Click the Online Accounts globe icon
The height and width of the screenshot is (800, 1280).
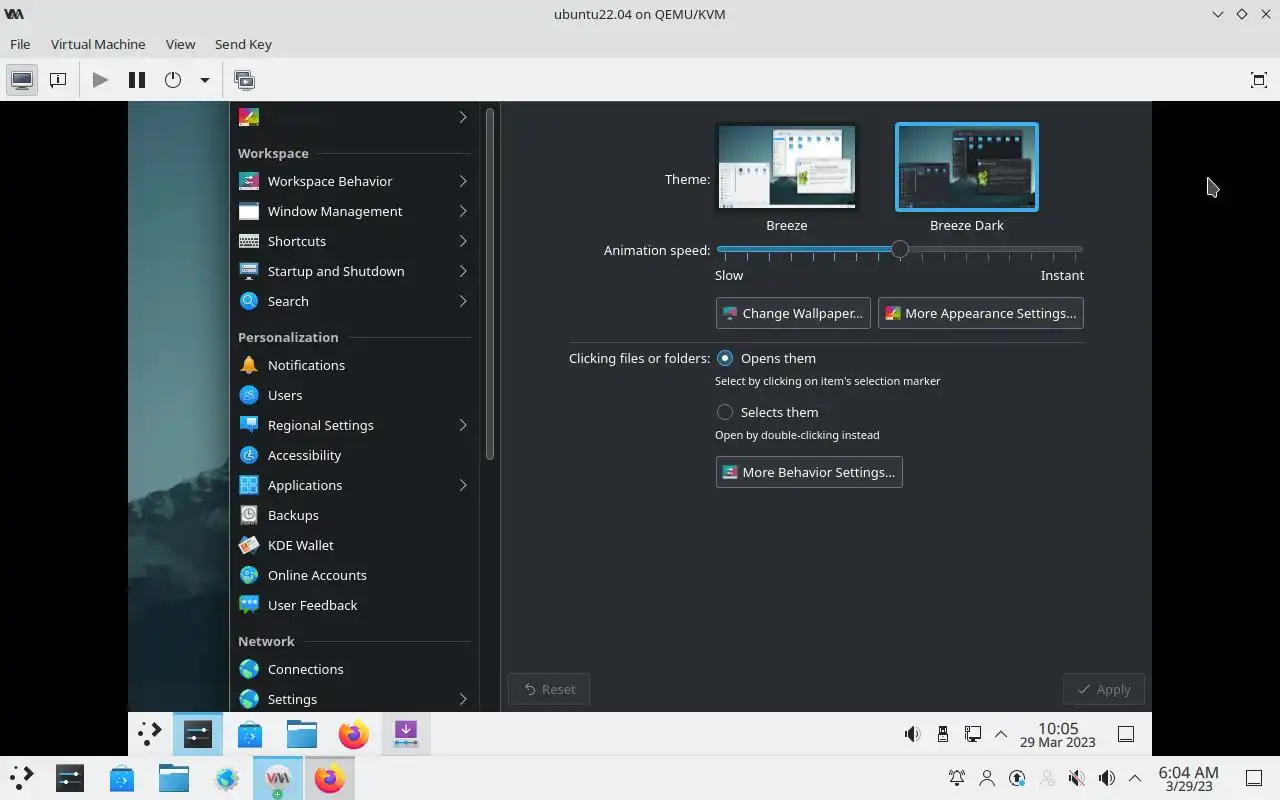(x=249, y=575)
